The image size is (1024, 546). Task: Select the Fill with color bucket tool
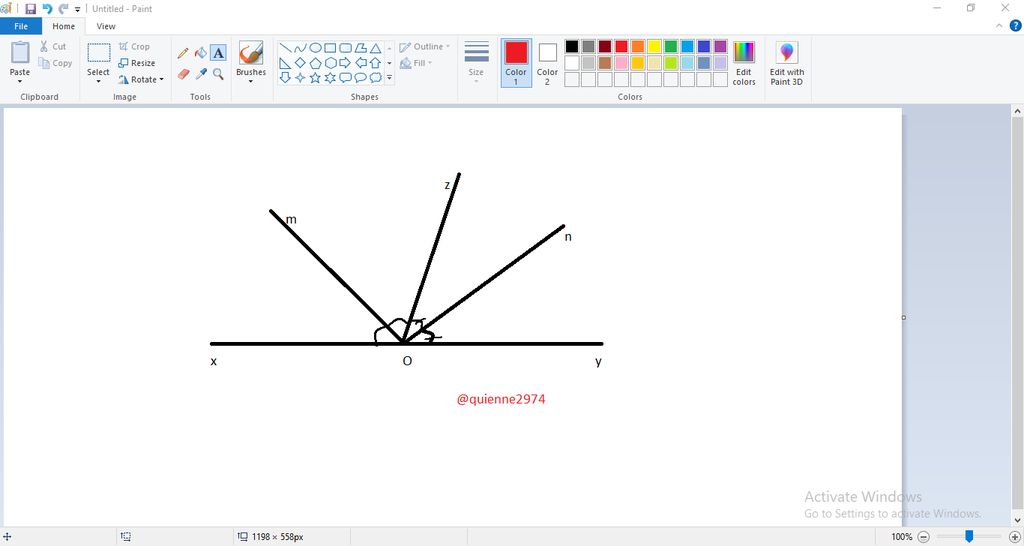(x=200, y=53)
